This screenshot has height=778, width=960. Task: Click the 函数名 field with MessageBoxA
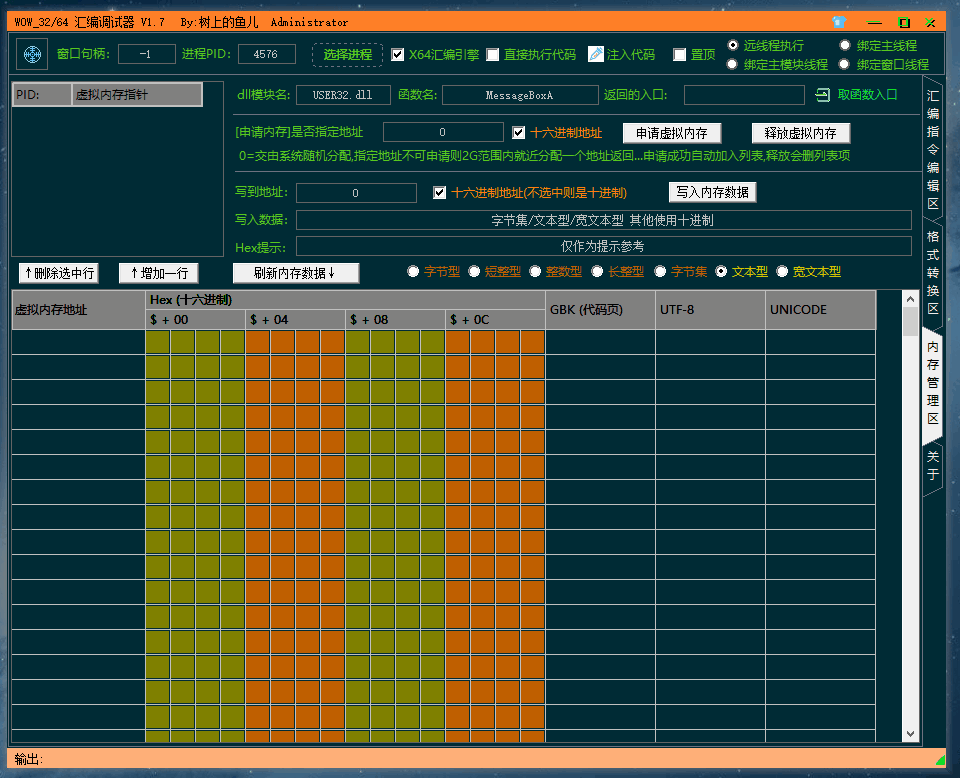tap(520, 95)
